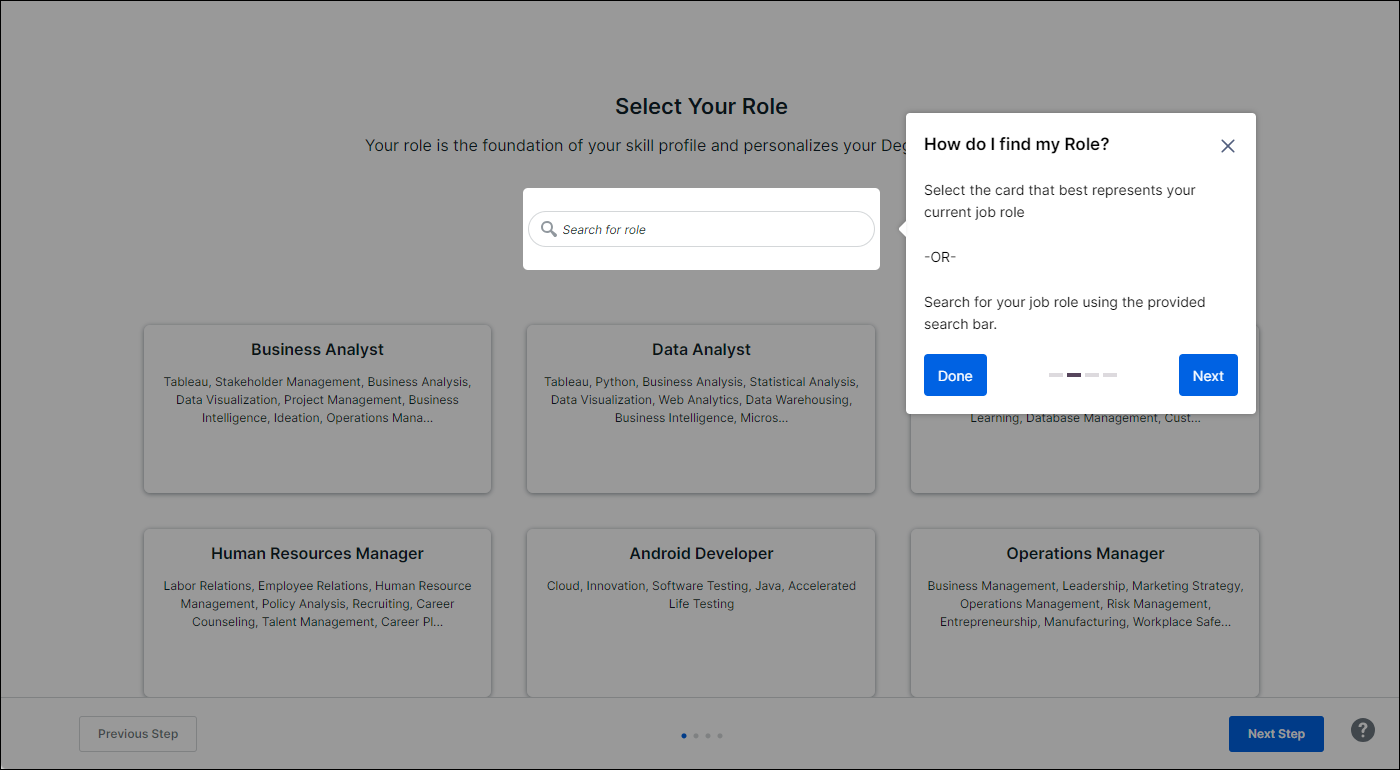Click the magnifier icon in search bar
This screenshot has height=770, width=1400.
point(548,229)
